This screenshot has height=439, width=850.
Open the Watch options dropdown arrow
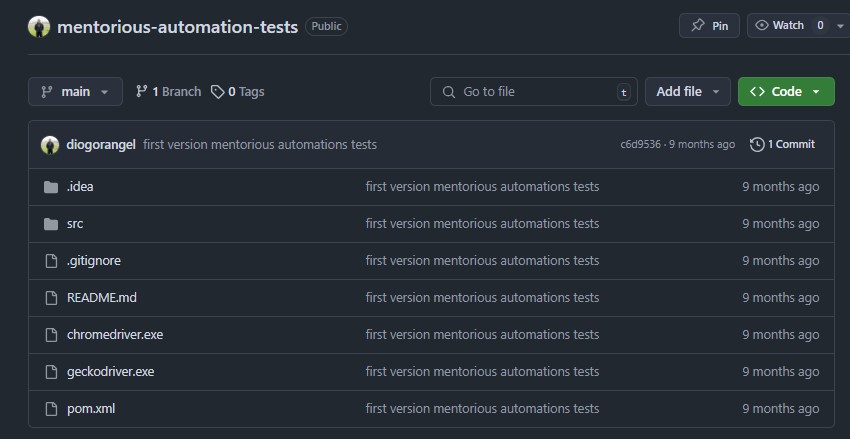(840, 26)
